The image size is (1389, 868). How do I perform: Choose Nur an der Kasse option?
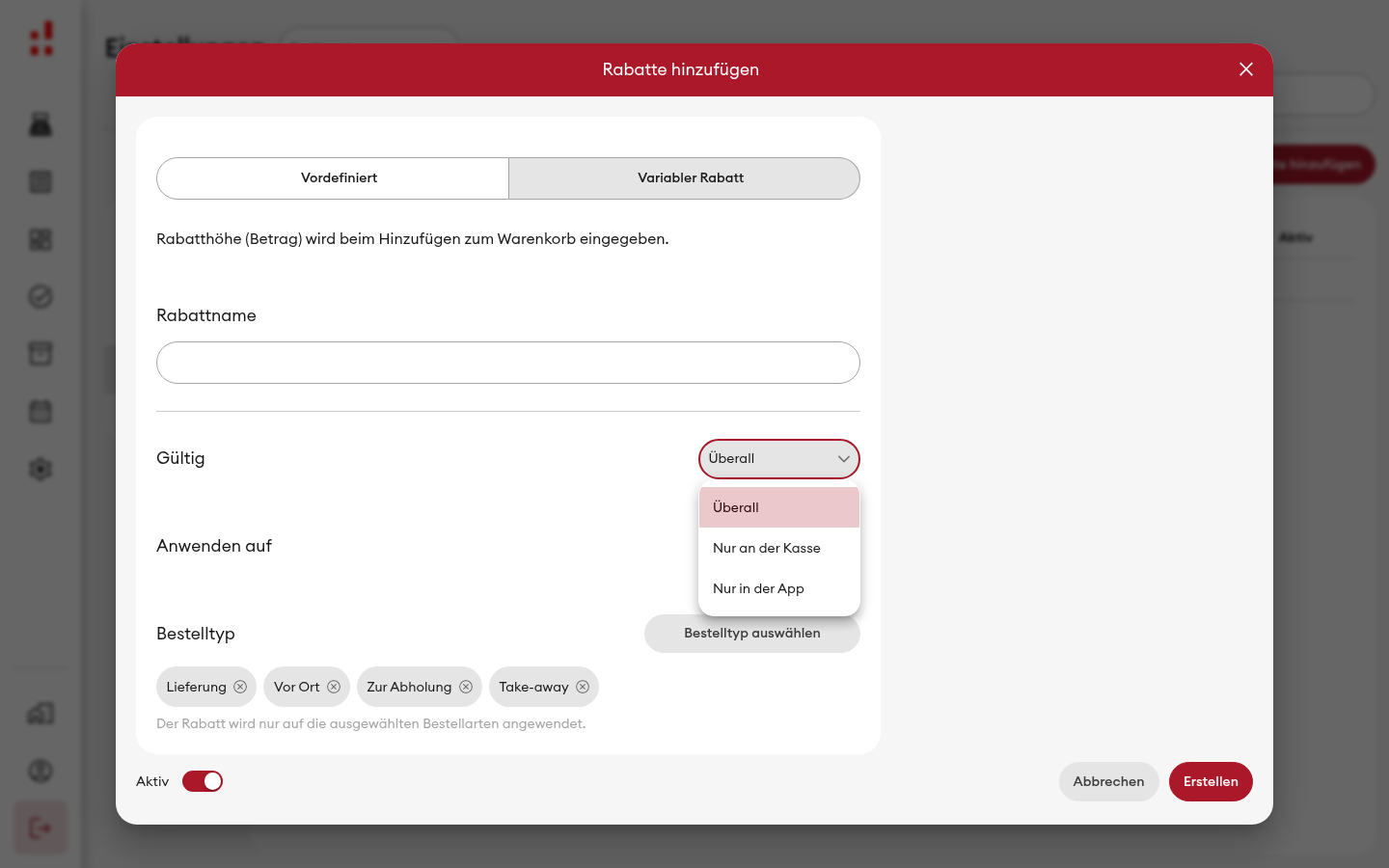[x=779, y=548]
